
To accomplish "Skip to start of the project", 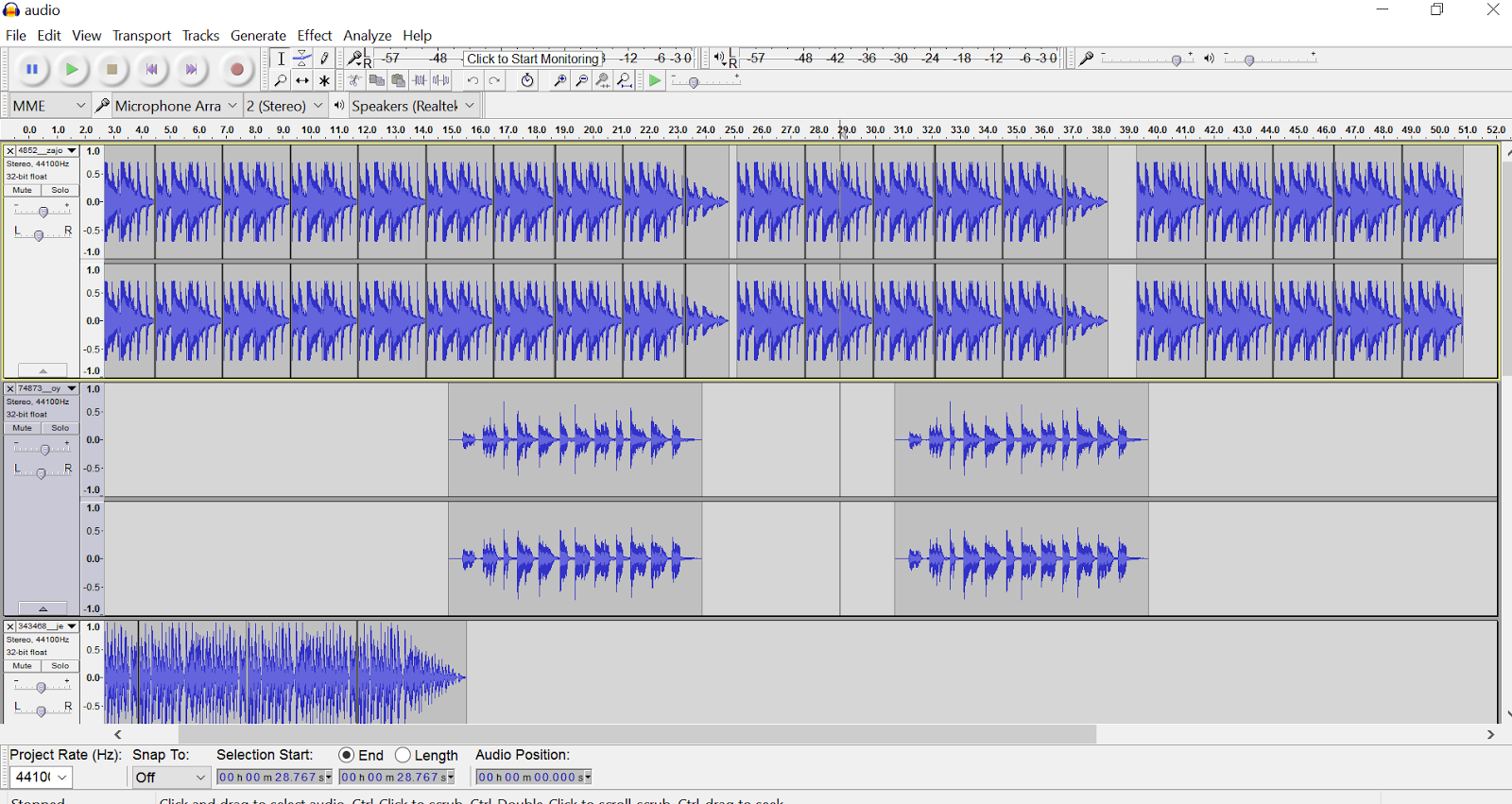I will click(152, 69).
